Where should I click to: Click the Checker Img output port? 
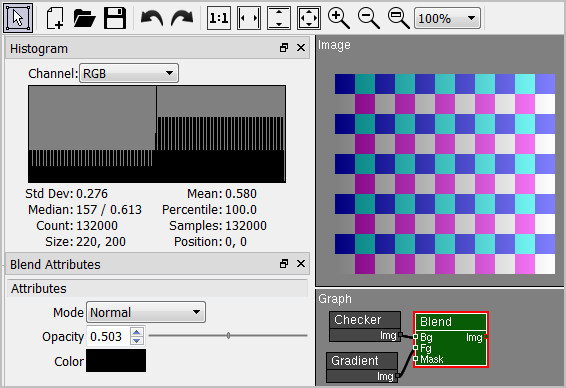coord(400,335)
